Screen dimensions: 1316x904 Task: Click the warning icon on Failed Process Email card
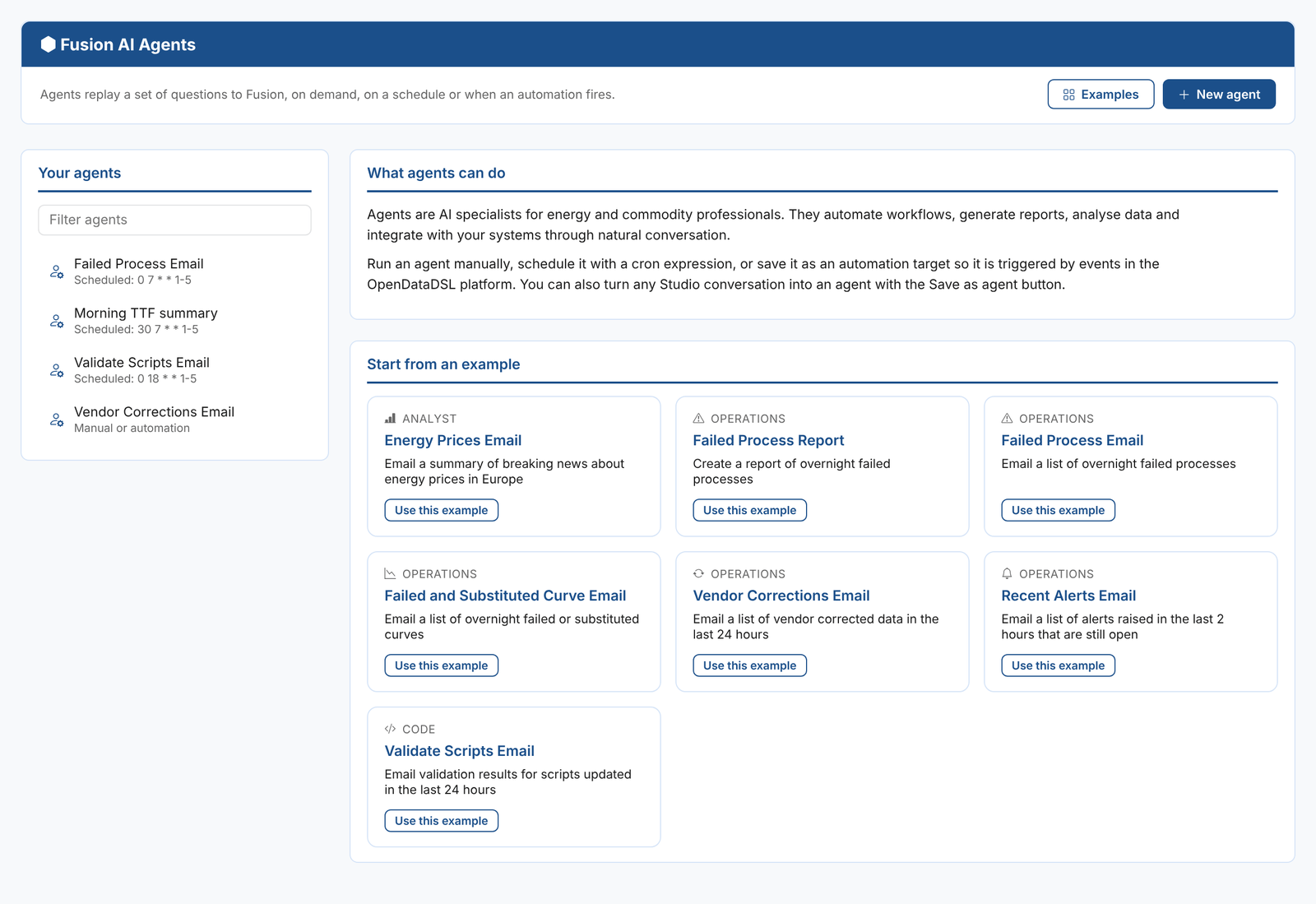click(x=1008, y=419)
